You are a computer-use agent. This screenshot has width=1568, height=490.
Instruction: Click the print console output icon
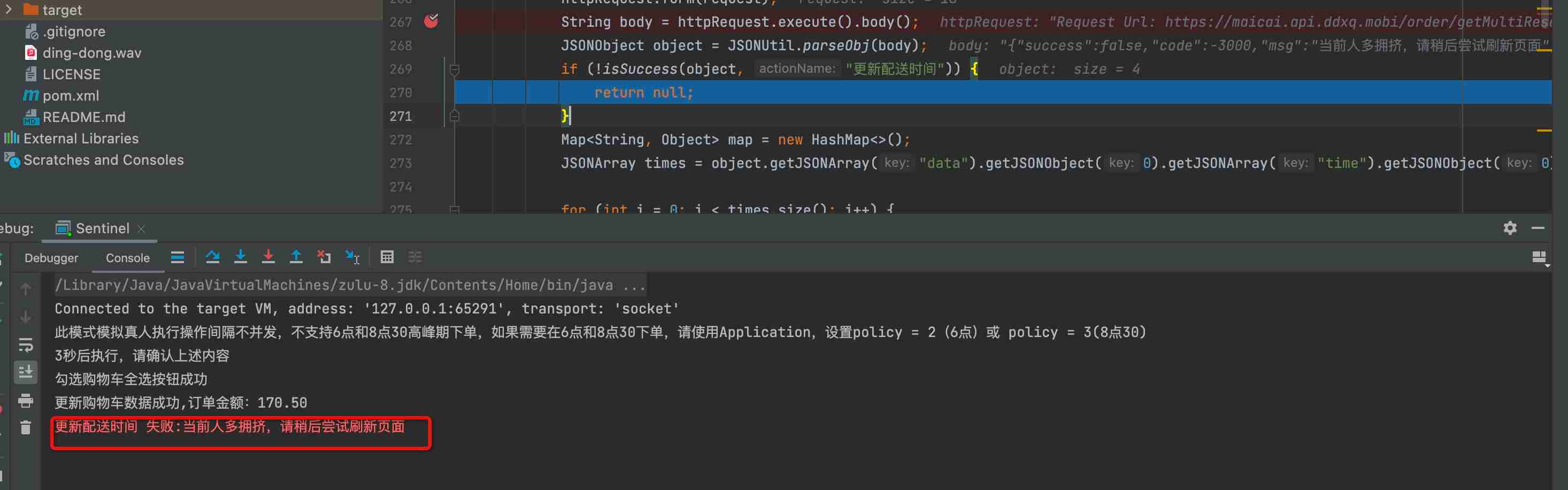[26, 401]
